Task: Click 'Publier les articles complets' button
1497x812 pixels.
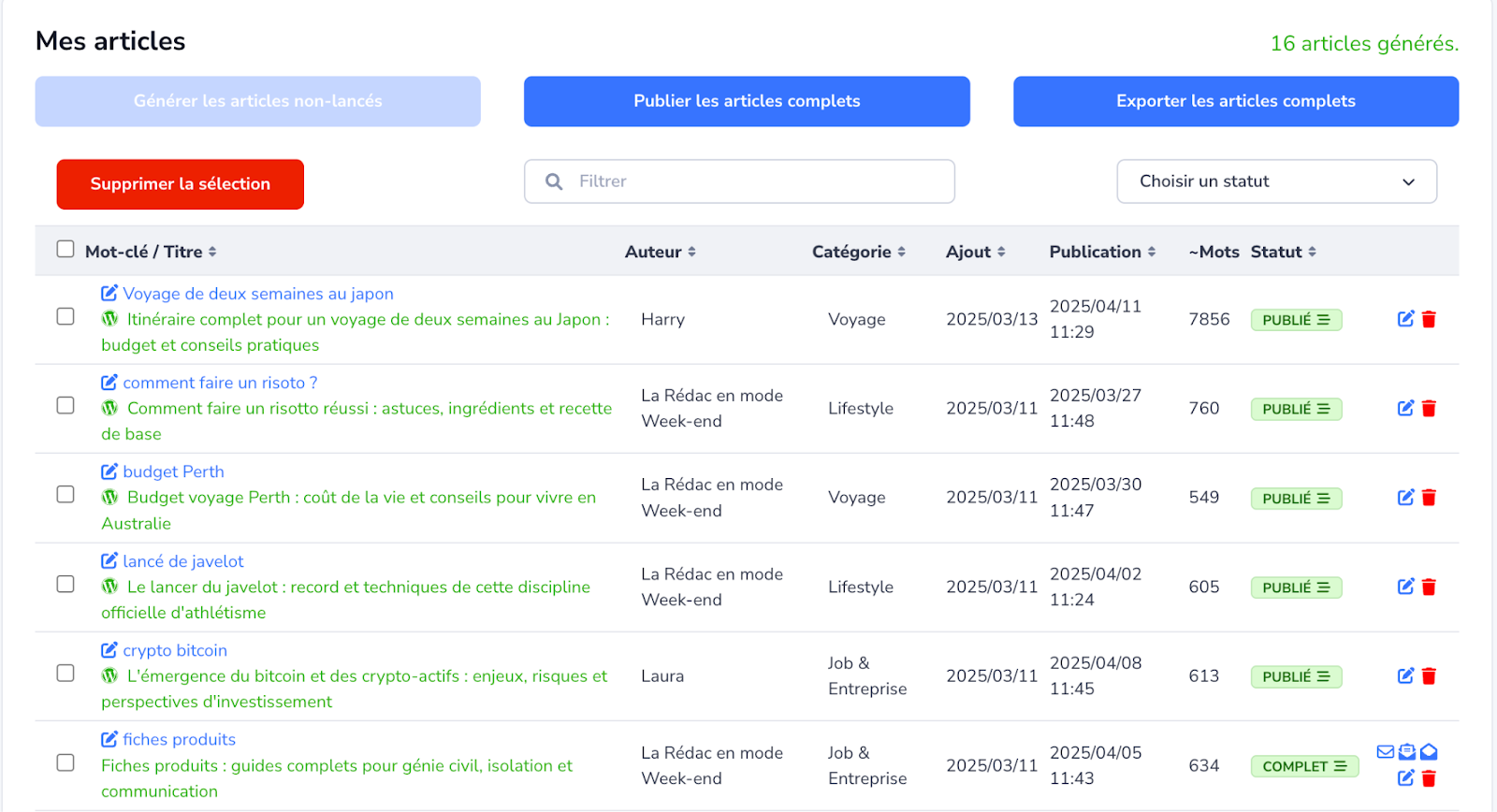Action: point(747,101)
